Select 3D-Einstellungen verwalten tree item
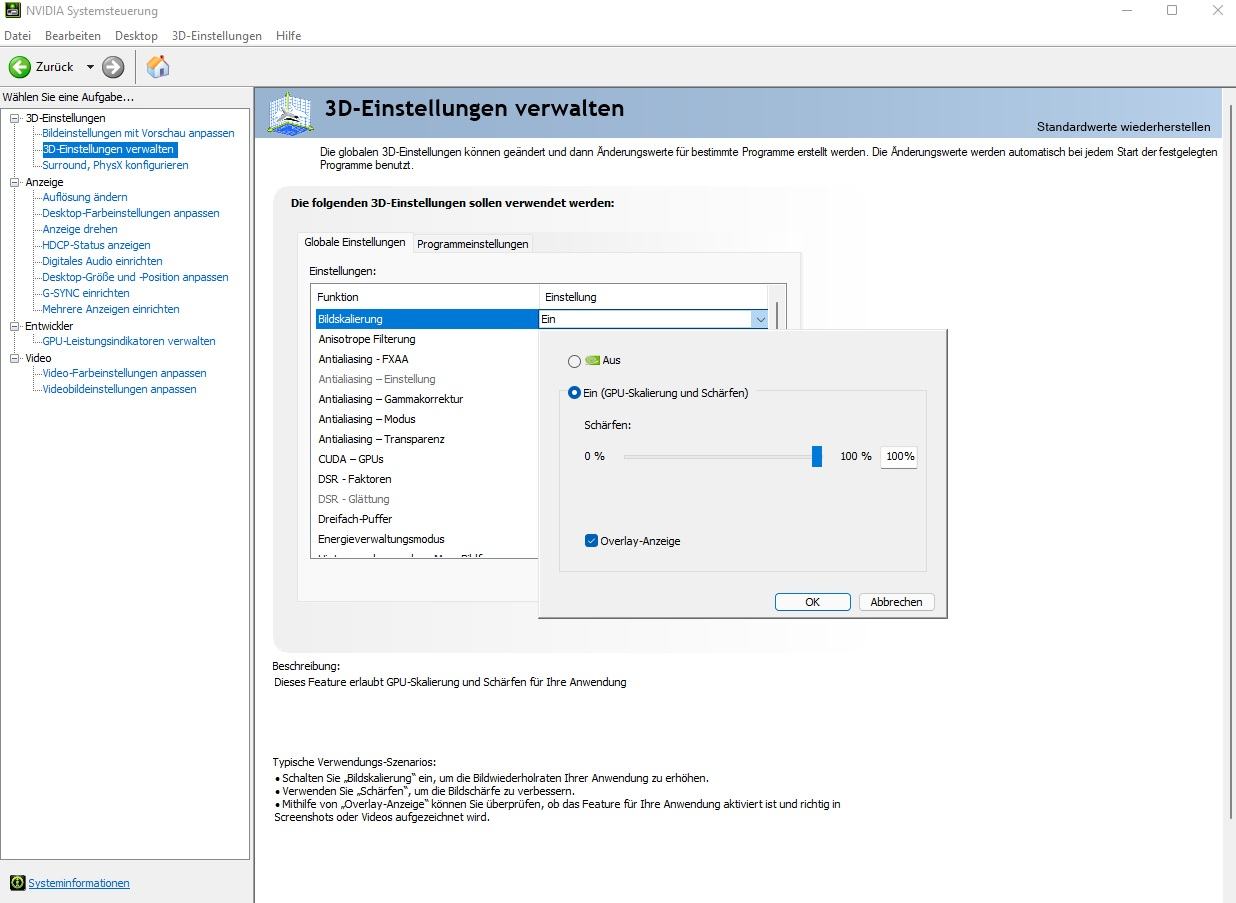1236x903 pixels. tap(109, 149)
